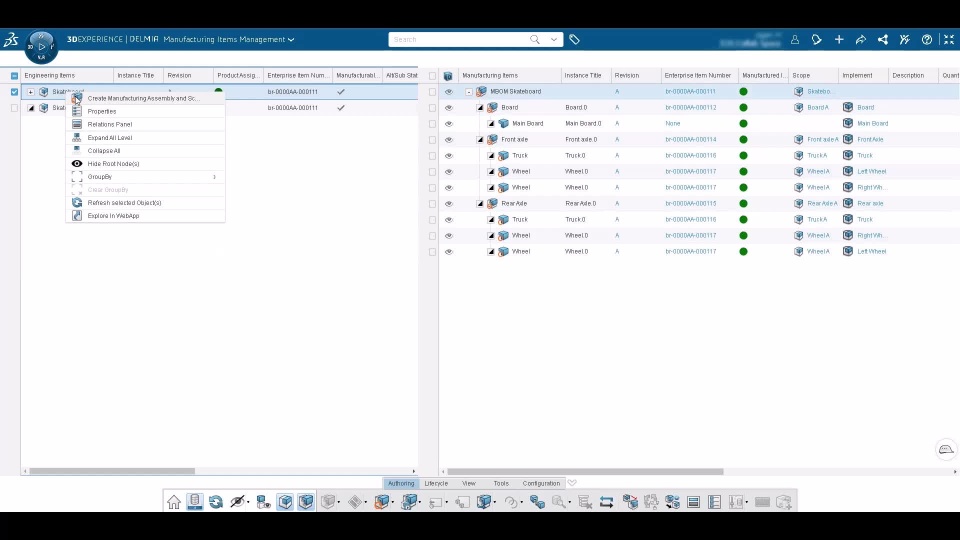Click the Front Axle implement link
This screenshot has height=540, width=960.
point(870,140)
